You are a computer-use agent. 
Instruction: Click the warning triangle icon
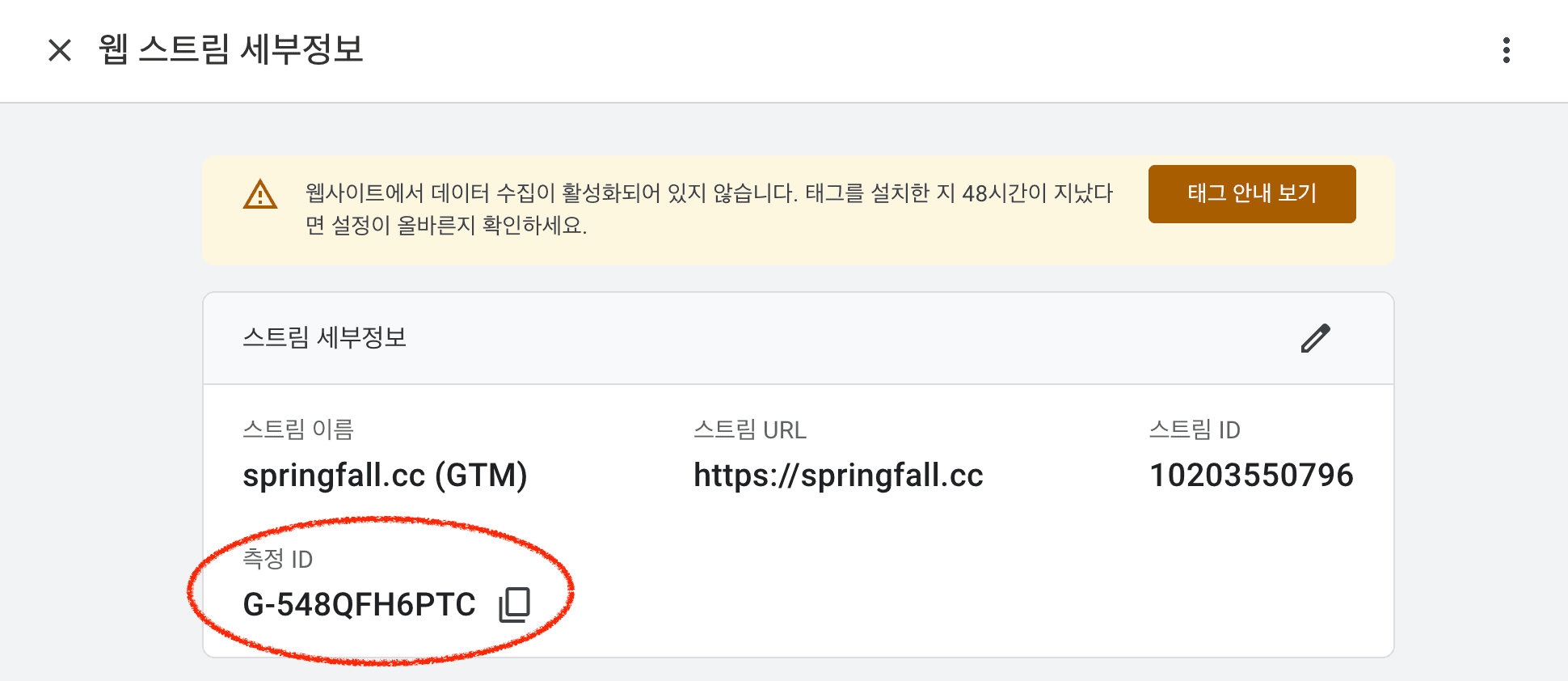(260, 195)
